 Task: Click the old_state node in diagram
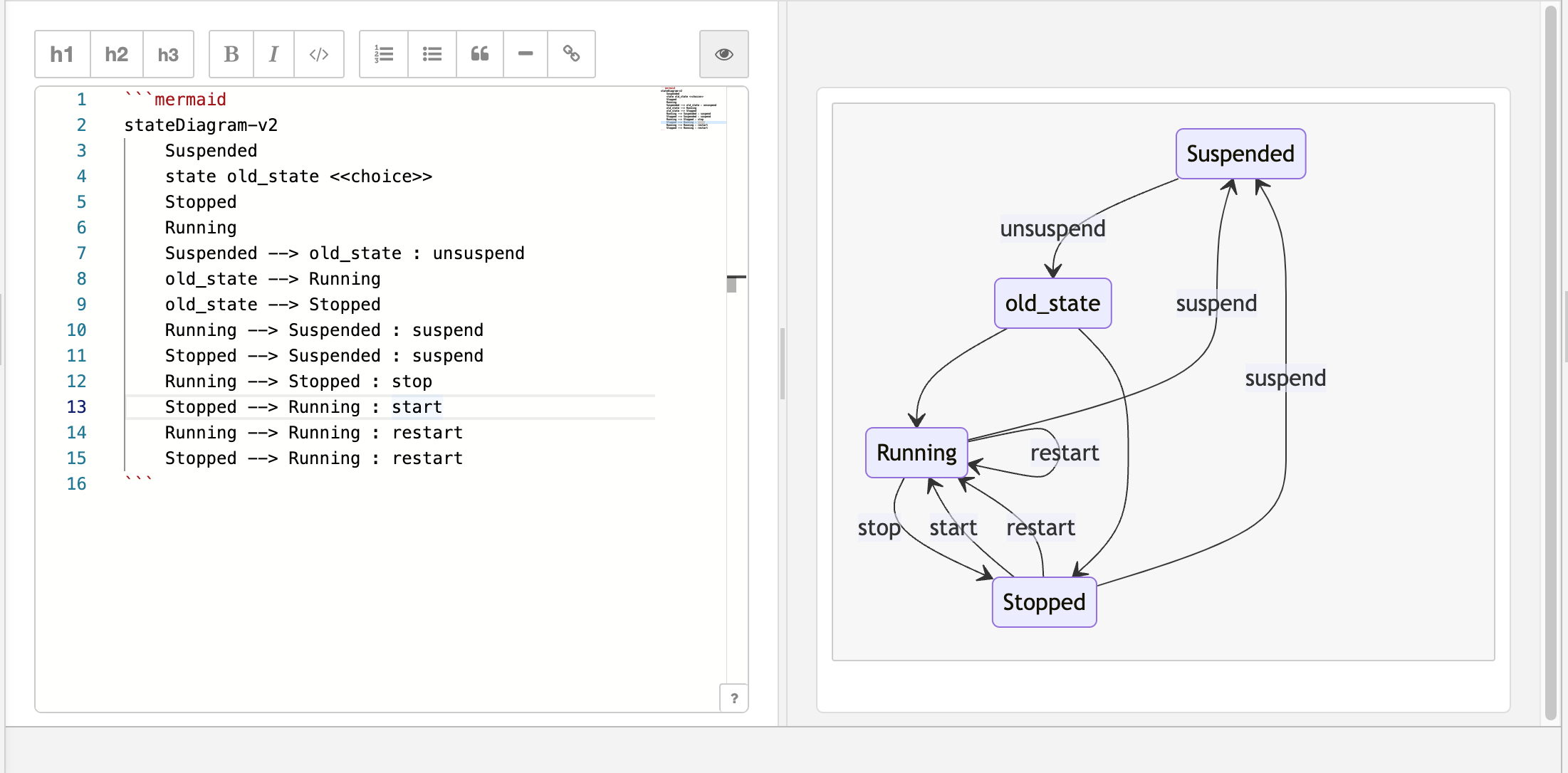point(1052,303)
